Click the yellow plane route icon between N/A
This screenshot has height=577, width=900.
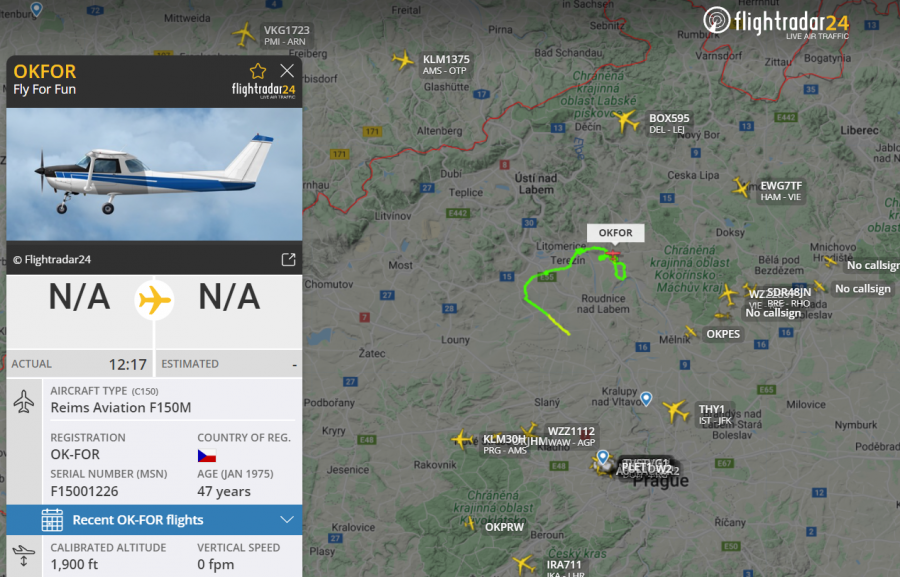(x=154, y=300)
